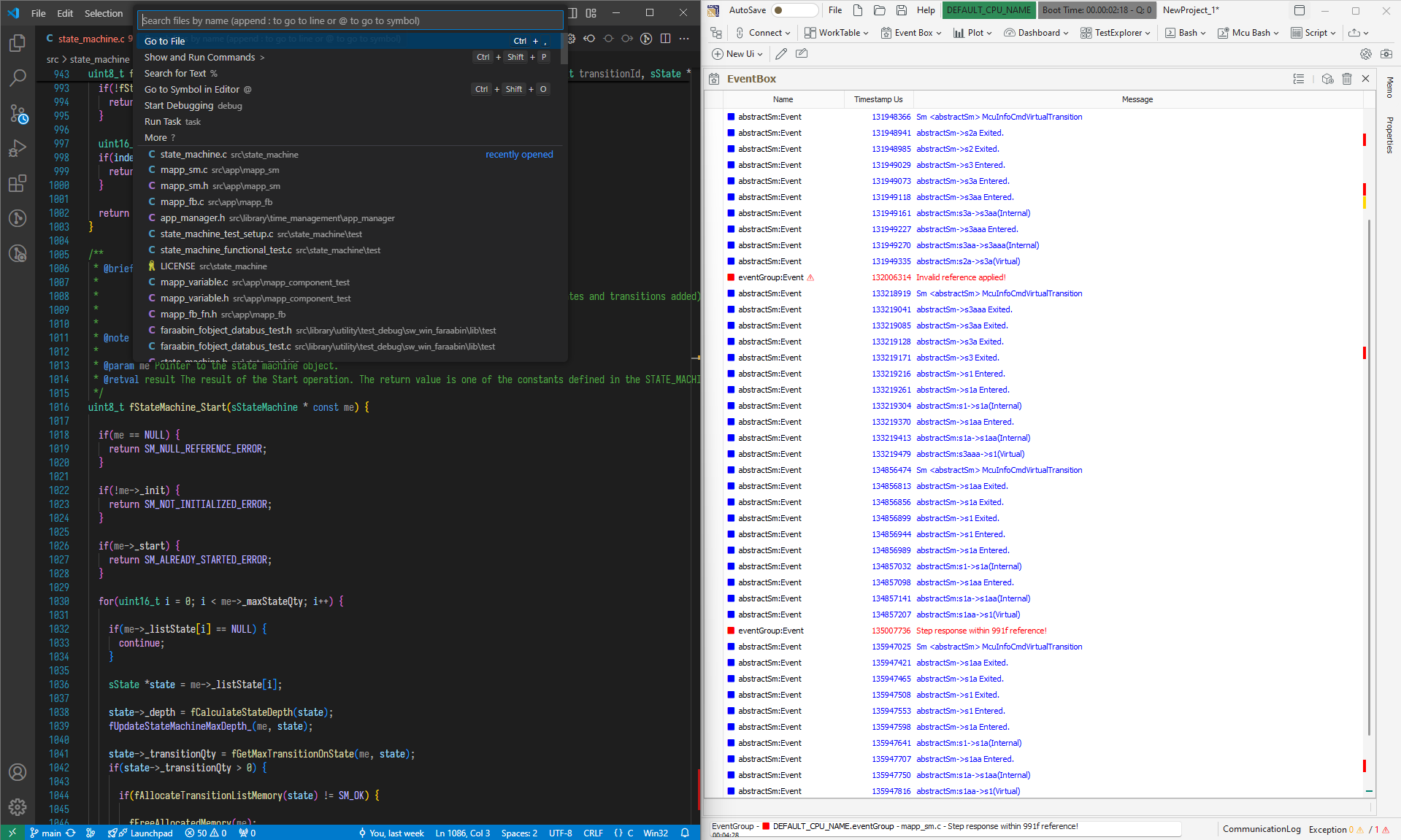Screen dimensions: 1401x840
Task: Open Accounts menu in activity bar
Action: pos(18,772)
